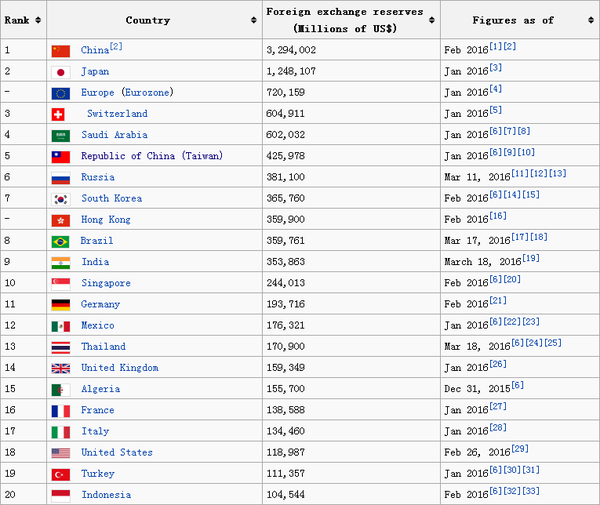600x505 pixels.
Task: Open the Italy country link
Action: [x=95, y=431]
